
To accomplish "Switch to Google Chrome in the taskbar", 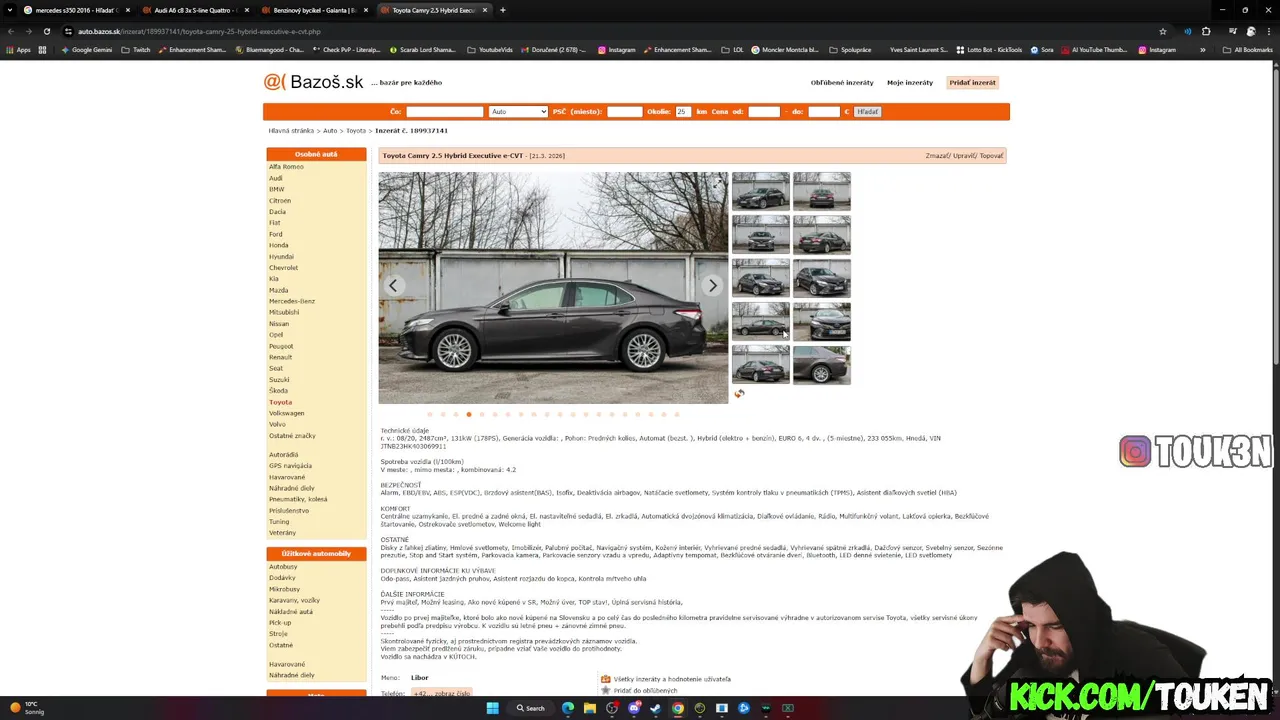I will coord(678,708).
